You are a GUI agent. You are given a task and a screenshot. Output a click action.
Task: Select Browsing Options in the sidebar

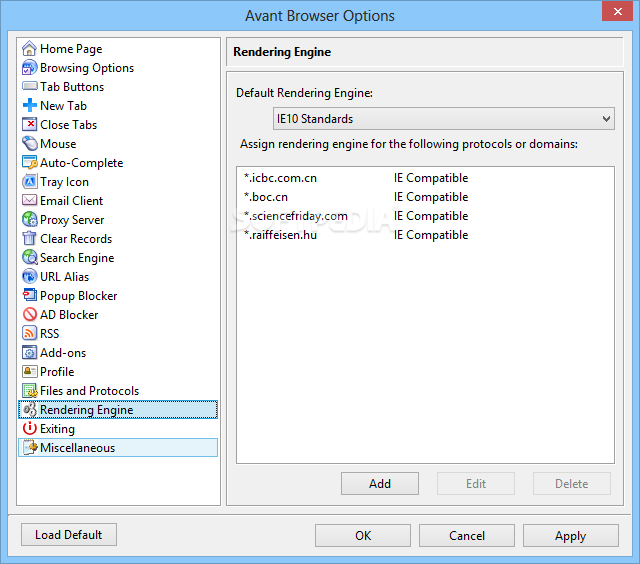[x=87, y=68]
